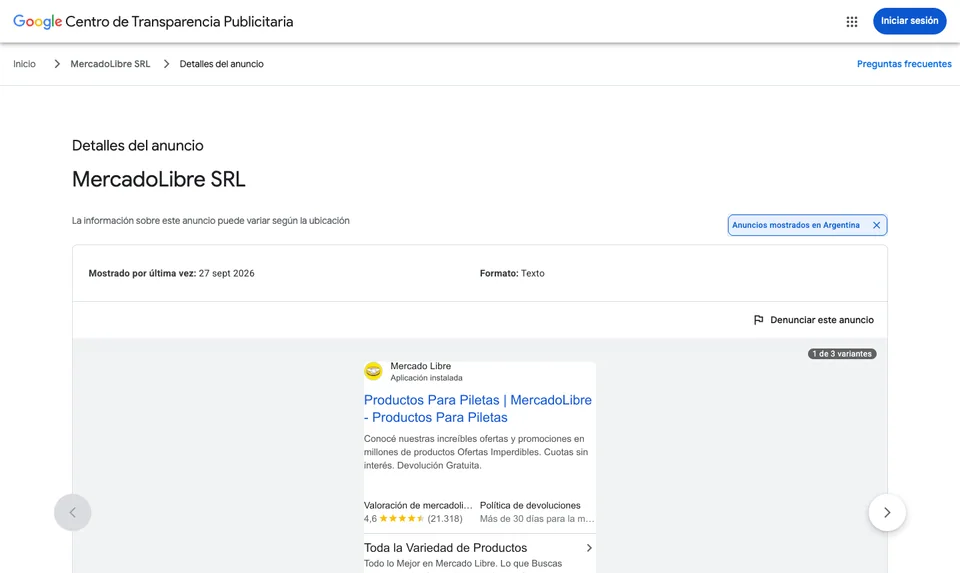The image size is (960, 573).
Task: Click the flag icon to report ad
Action: pyautogui.click(x=758, y=320)
